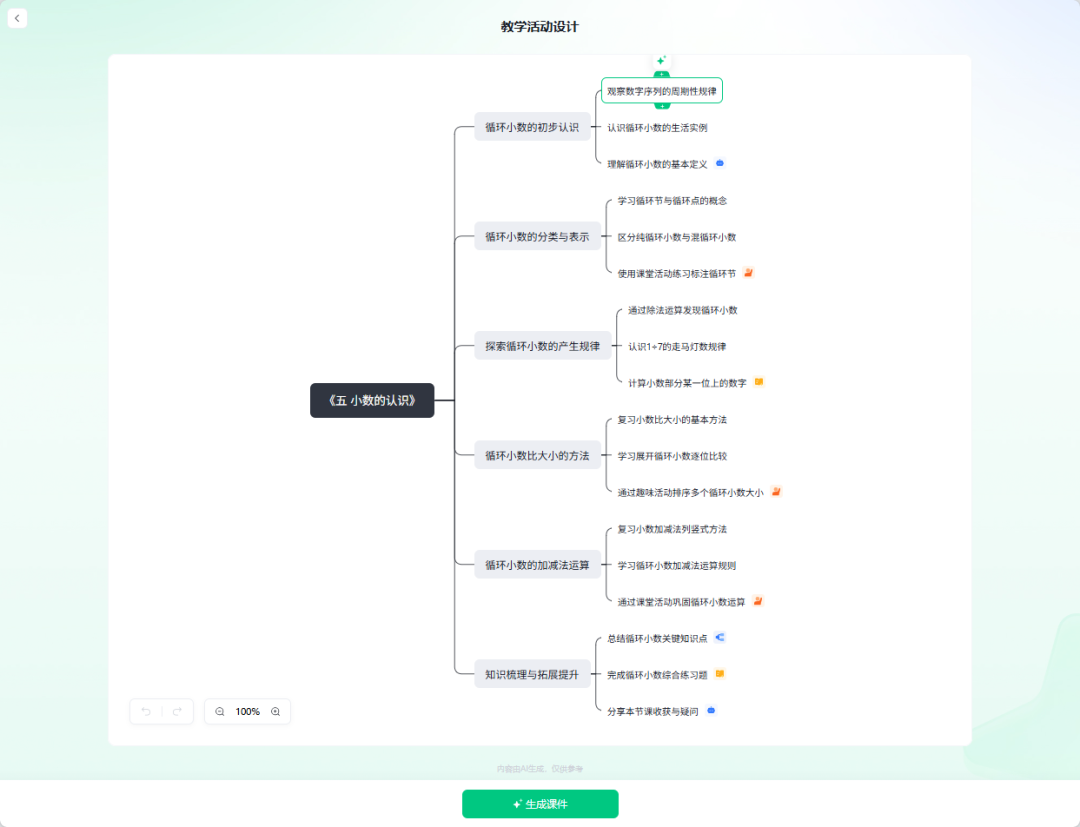Image resolution: width=1080 pixels, height=827 pixels.
Task: Click the undo arrow
Action: [x=146, y=712]
